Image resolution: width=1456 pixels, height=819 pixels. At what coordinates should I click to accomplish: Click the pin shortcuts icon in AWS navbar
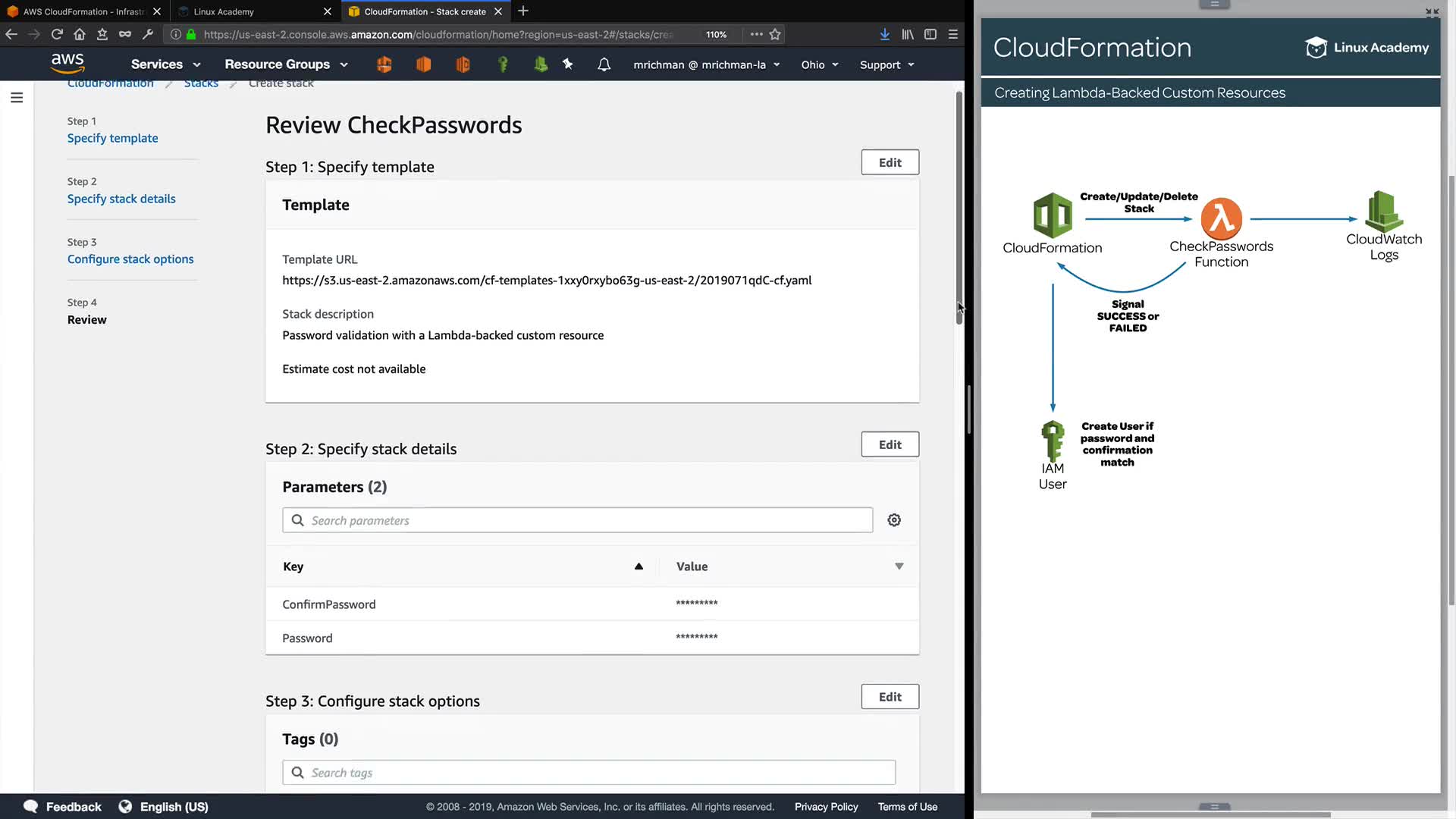567,64
